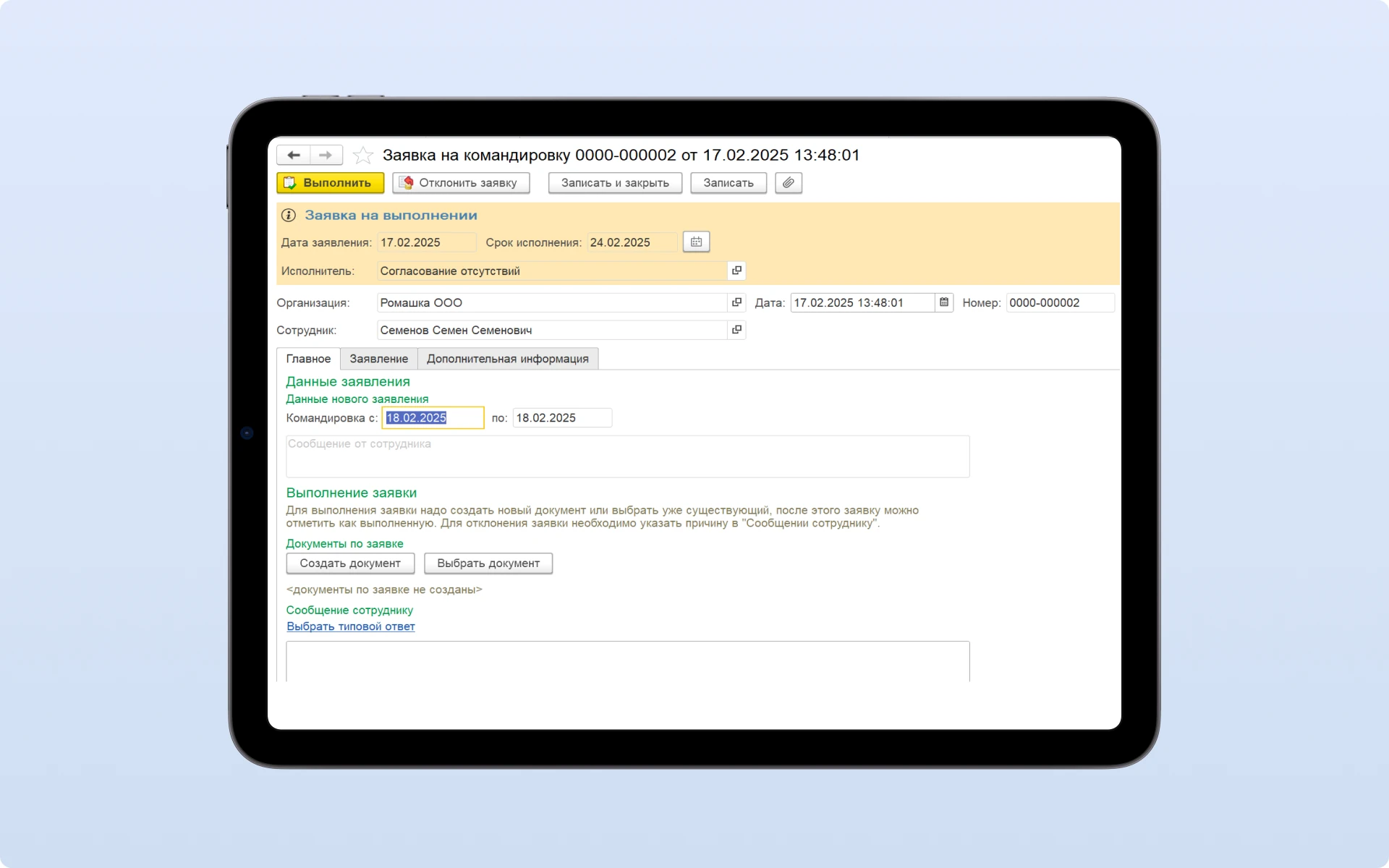Open the Сотрудник field's open-form icon

[x=736, y=330]
